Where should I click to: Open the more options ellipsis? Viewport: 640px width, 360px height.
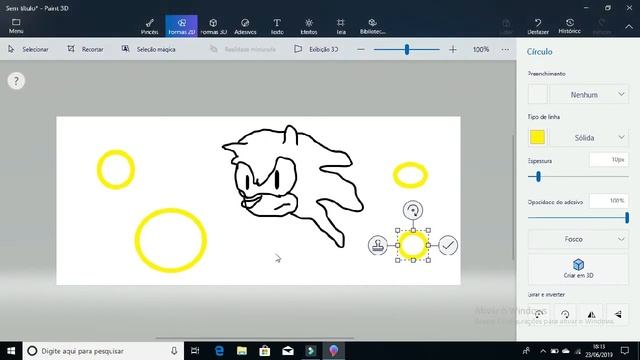[505, 49]
